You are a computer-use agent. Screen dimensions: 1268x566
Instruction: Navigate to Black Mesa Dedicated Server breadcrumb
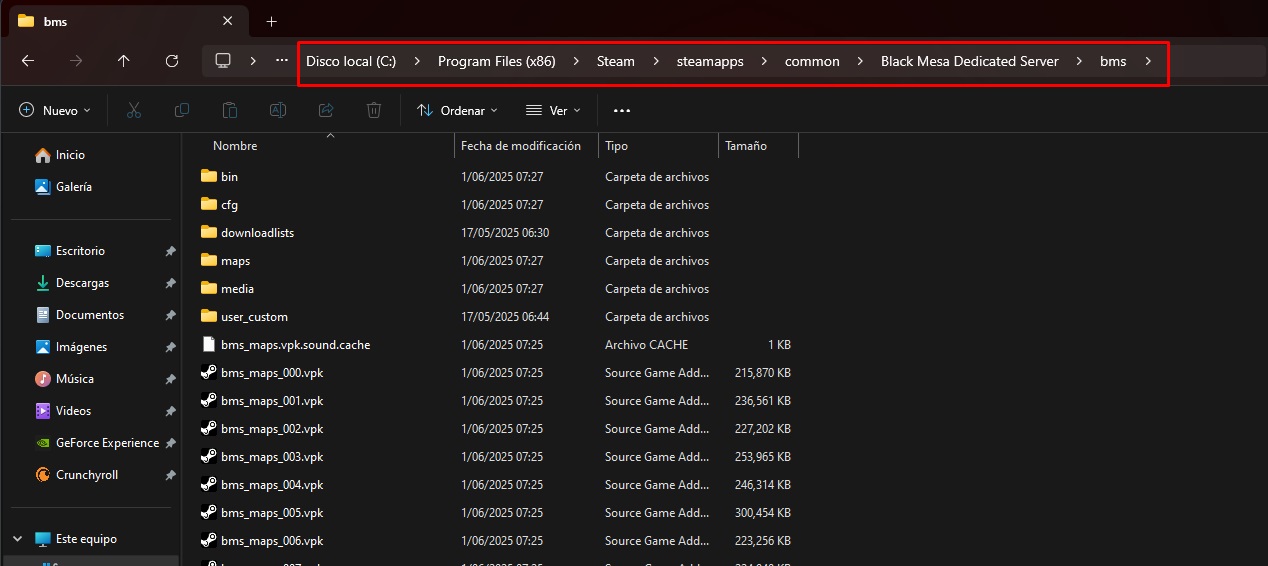point(969,61)
